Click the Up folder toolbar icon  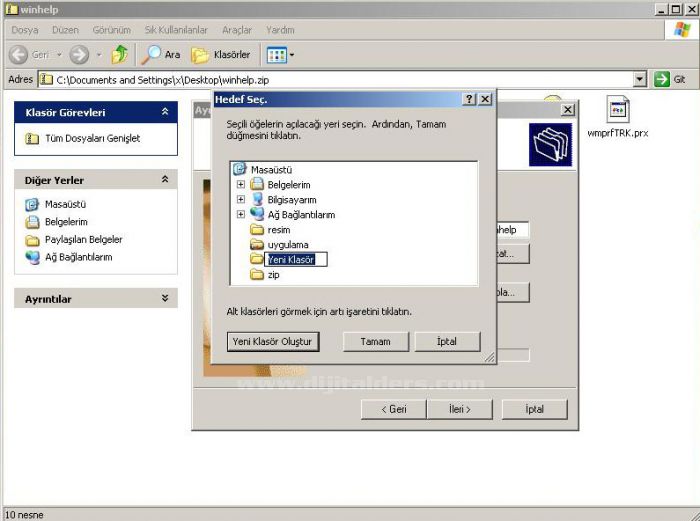[120, 54]
